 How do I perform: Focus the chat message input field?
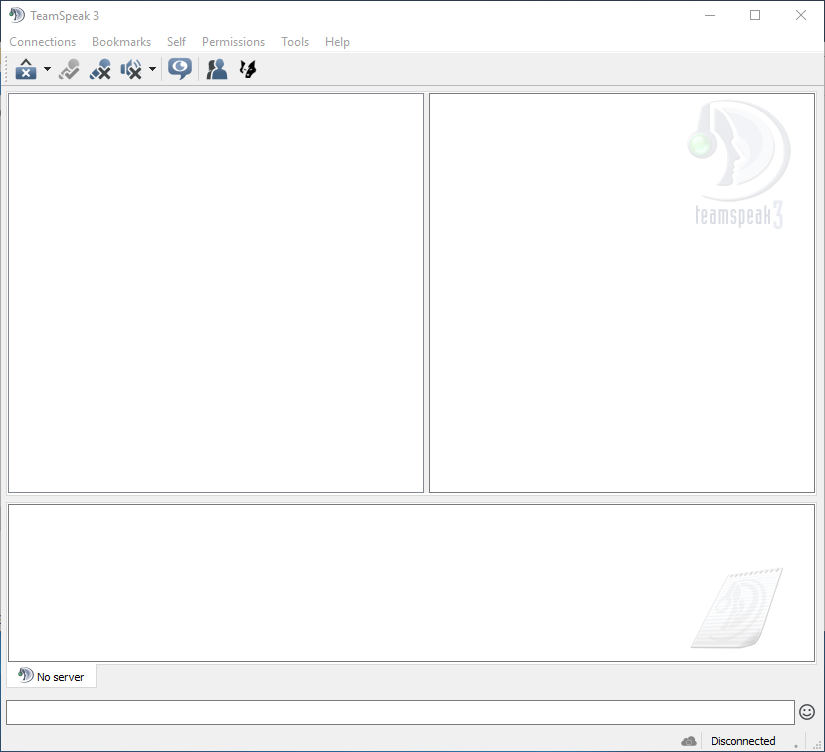(400, 712)
